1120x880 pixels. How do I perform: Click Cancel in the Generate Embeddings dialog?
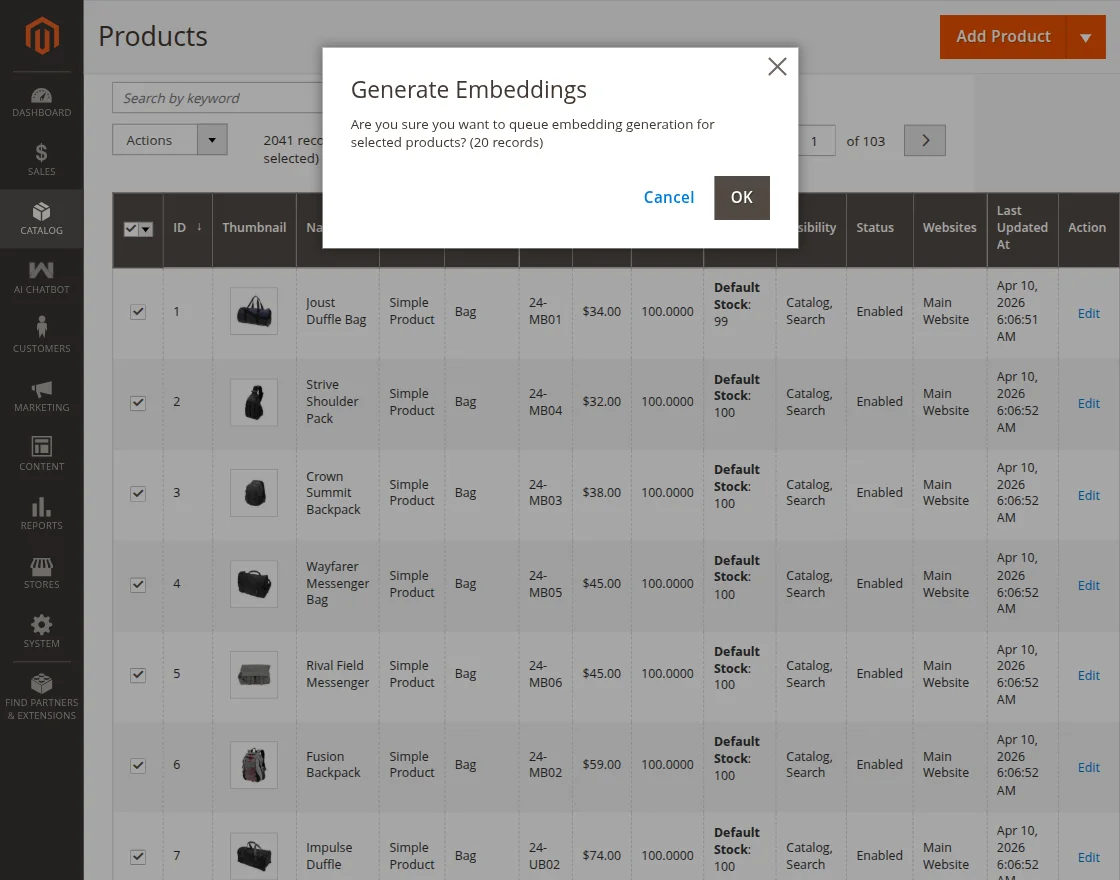(x=668, y=197)
